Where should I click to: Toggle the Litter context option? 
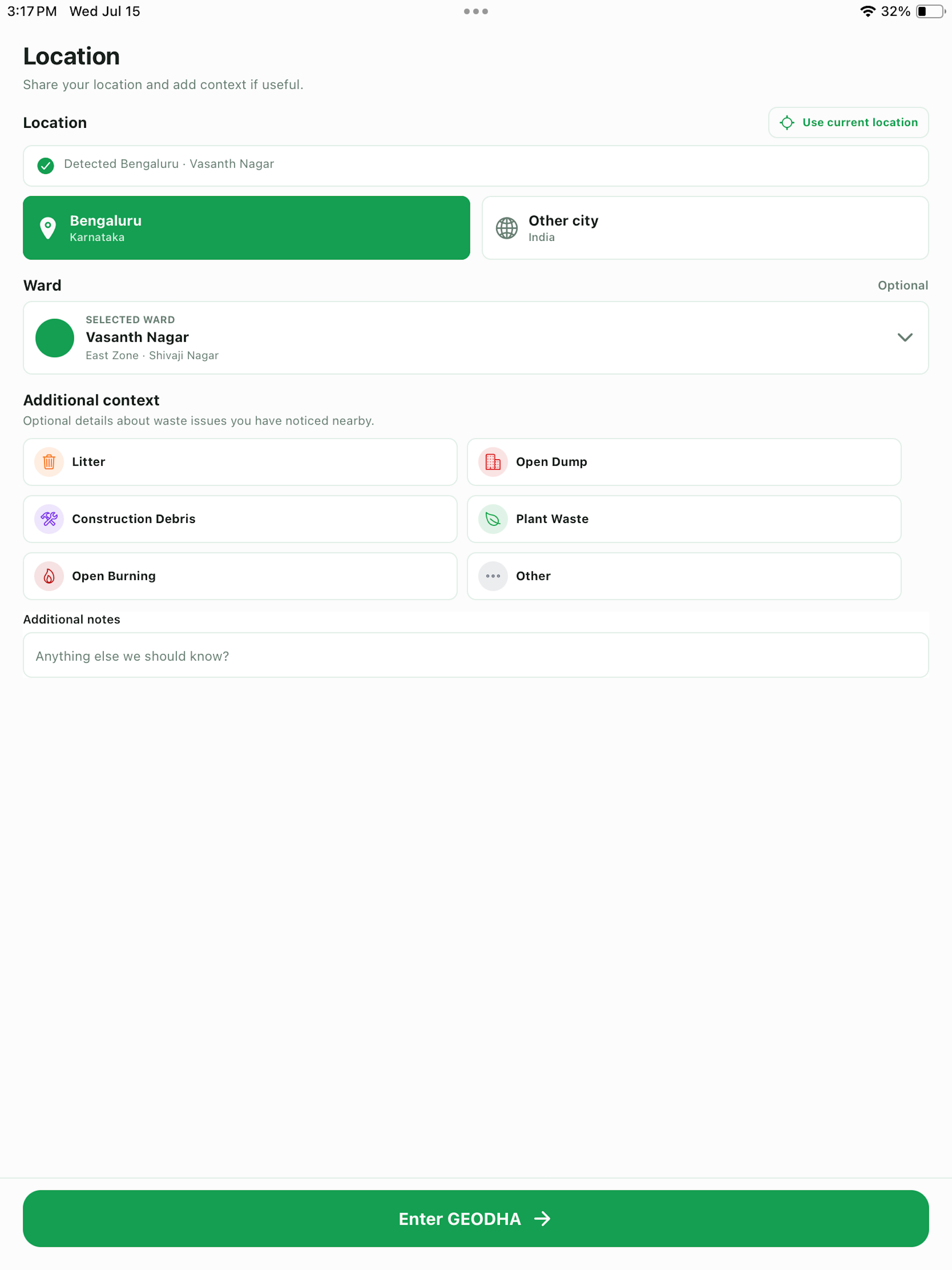(240, 462)
